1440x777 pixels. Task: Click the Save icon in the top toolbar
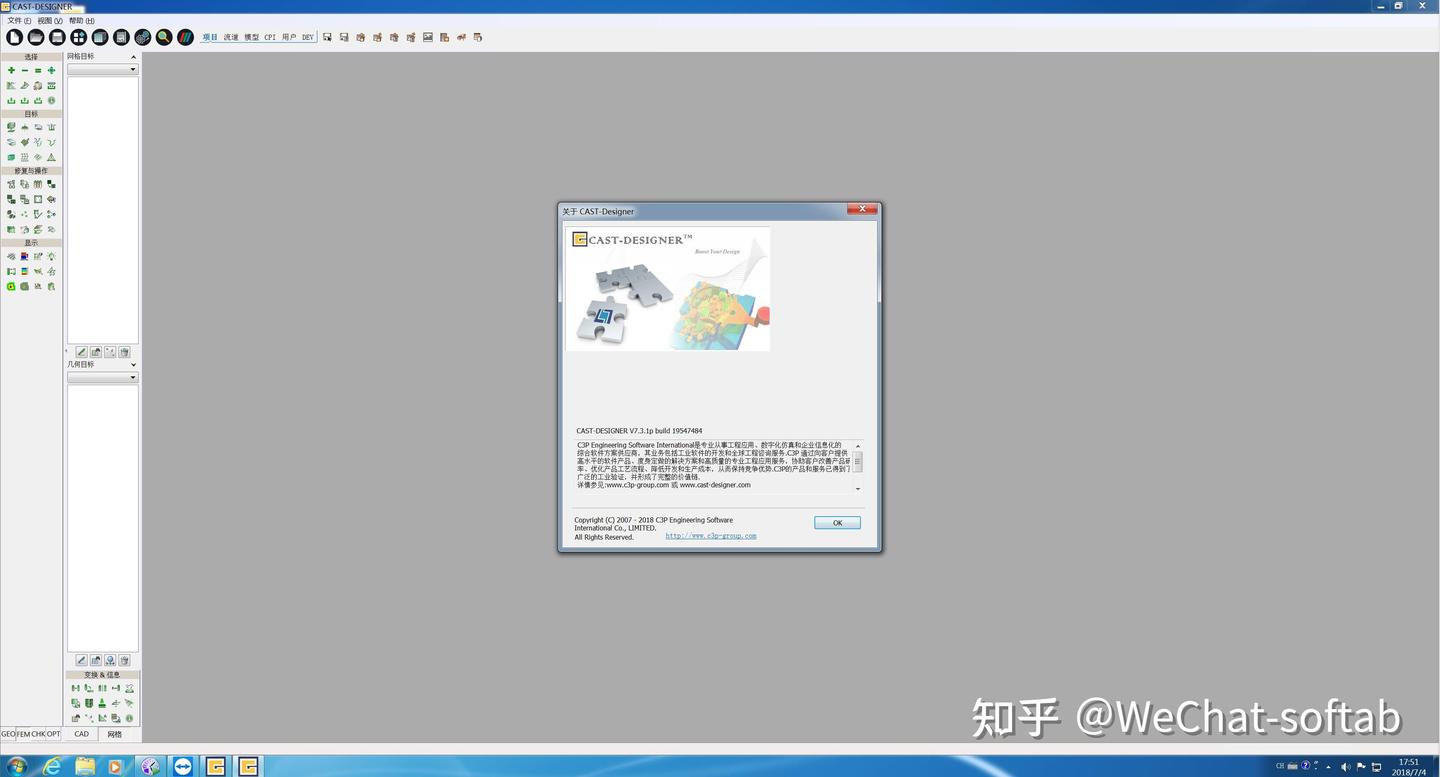(x=56, y=37)
